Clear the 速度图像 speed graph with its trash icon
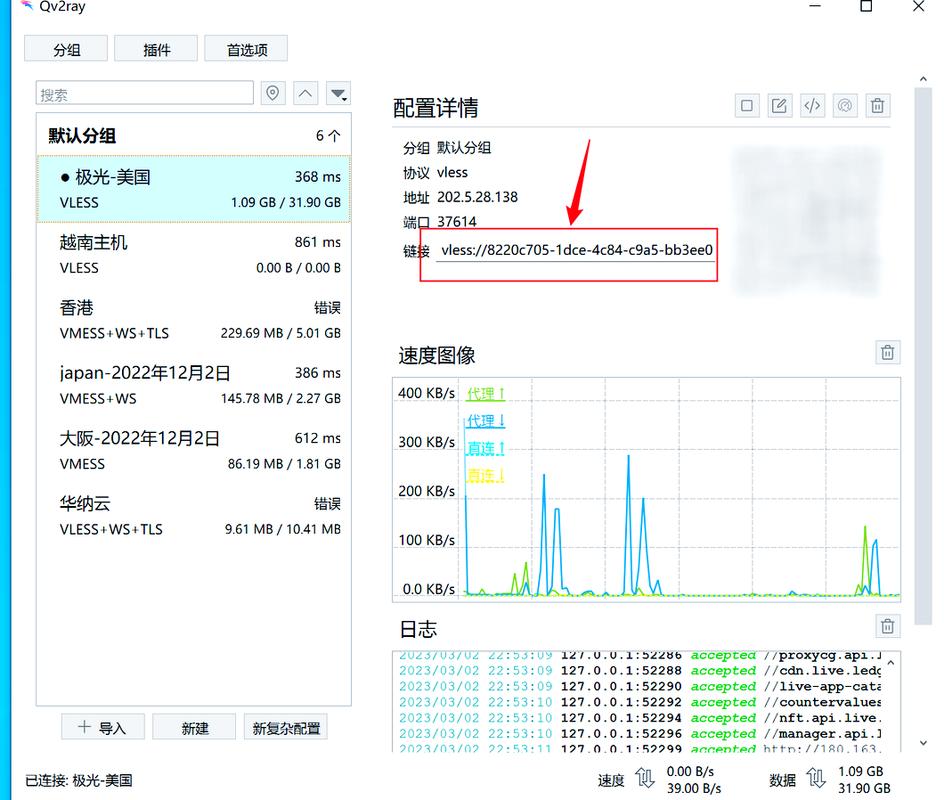The image size is (944, 800). [x=887, y=352]
